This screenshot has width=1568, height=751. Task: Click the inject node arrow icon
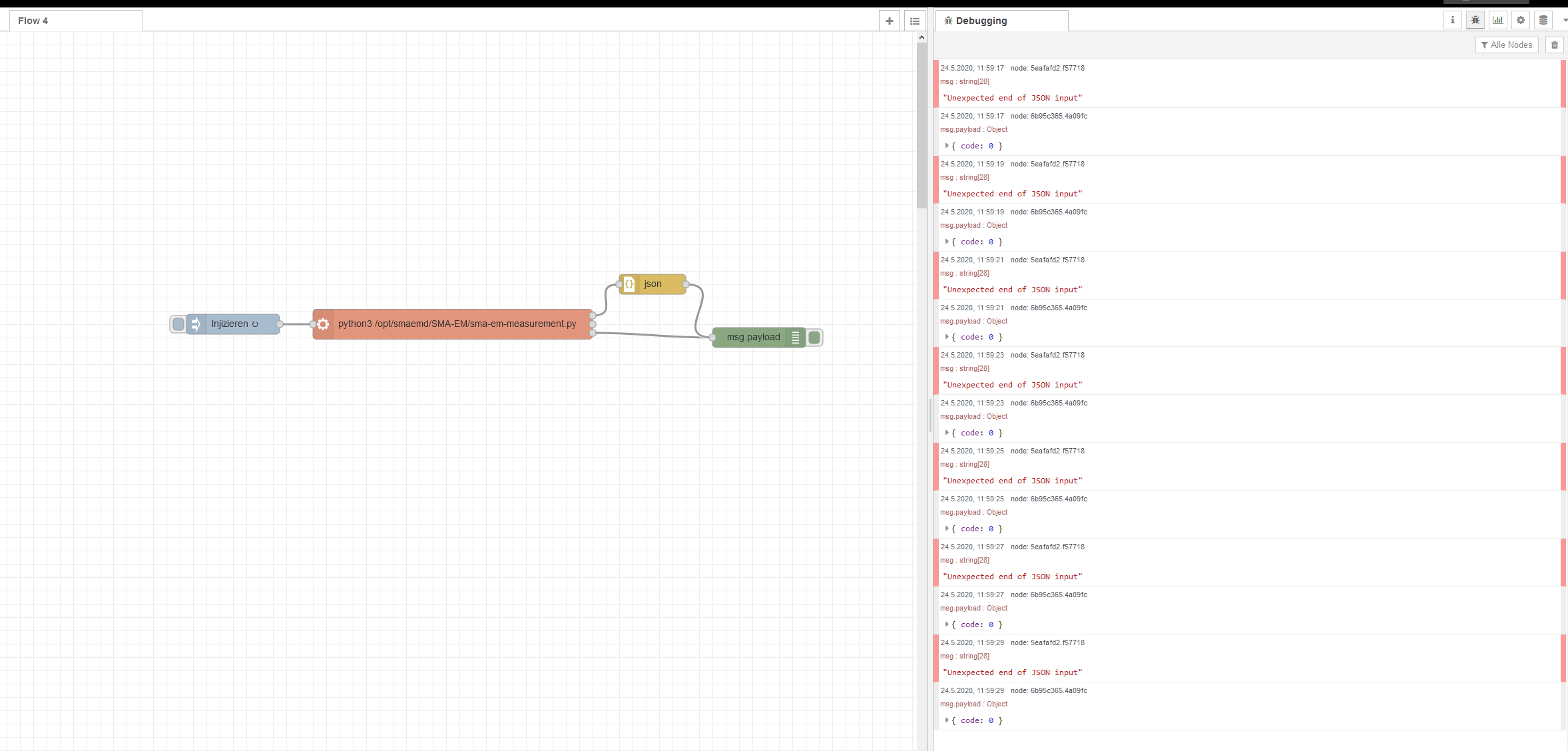click(196, 324)
